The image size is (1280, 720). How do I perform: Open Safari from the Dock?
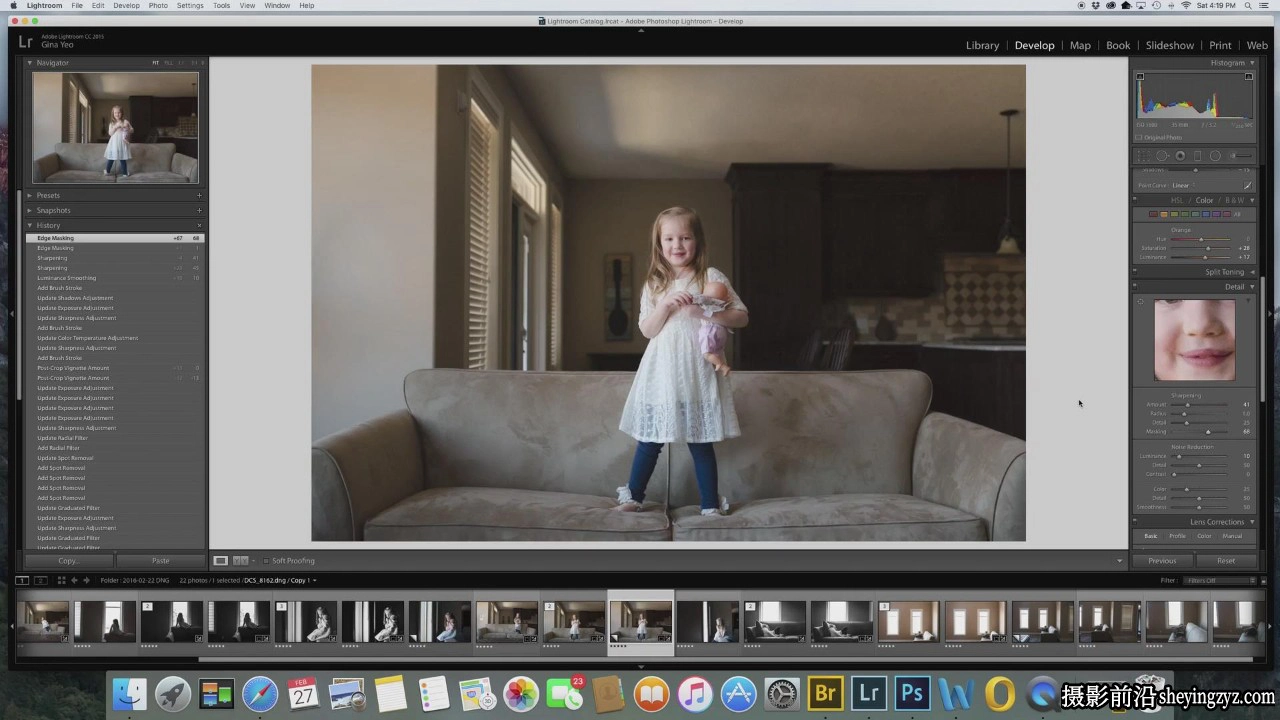(x=260, y=693)
